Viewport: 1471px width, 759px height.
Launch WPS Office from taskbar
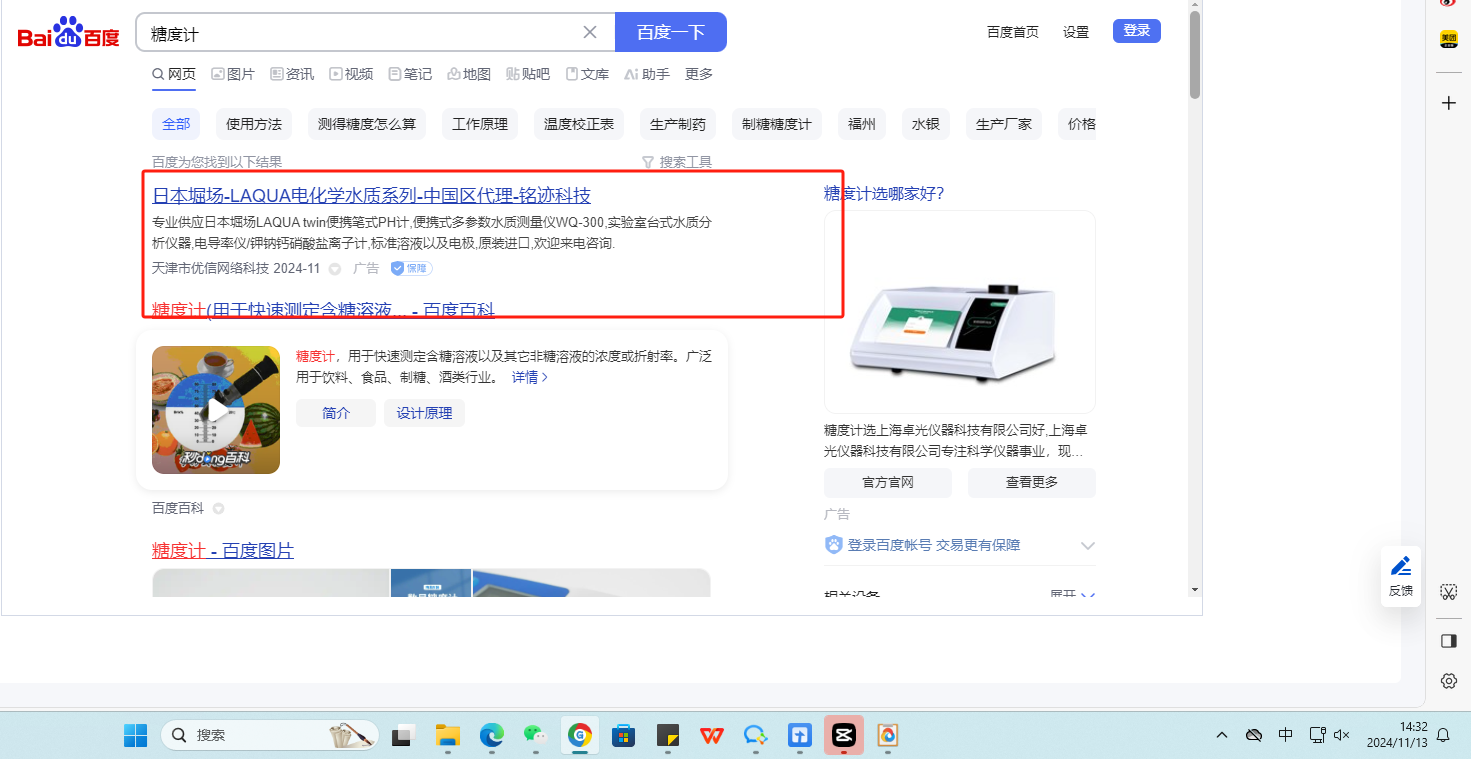pos(711,736)
